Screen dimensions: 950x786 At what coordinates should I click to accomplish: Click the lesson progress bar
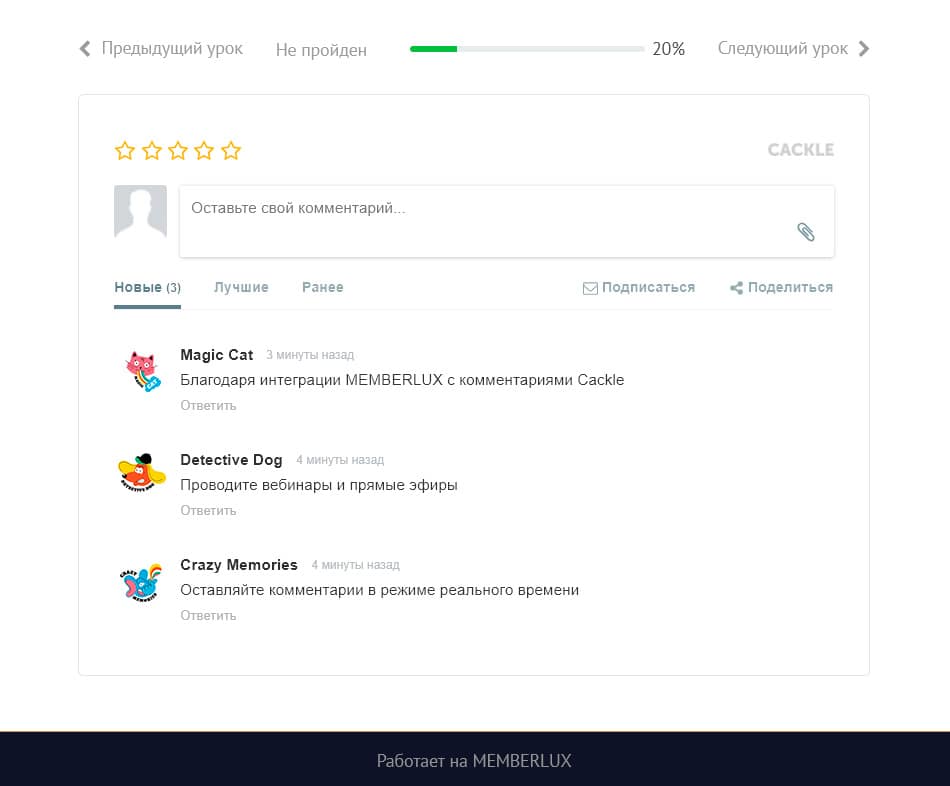pos(526,49)
